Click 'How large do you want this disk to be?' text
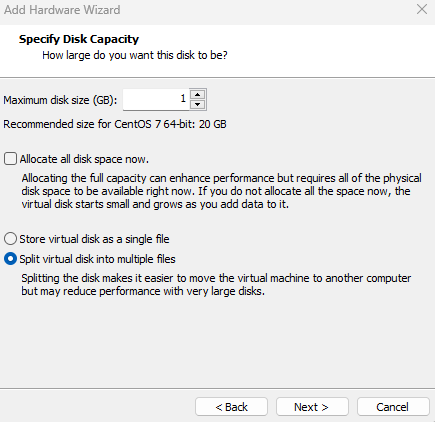The image size is (435, 422). pyautogui.click(x=135, y=55)
